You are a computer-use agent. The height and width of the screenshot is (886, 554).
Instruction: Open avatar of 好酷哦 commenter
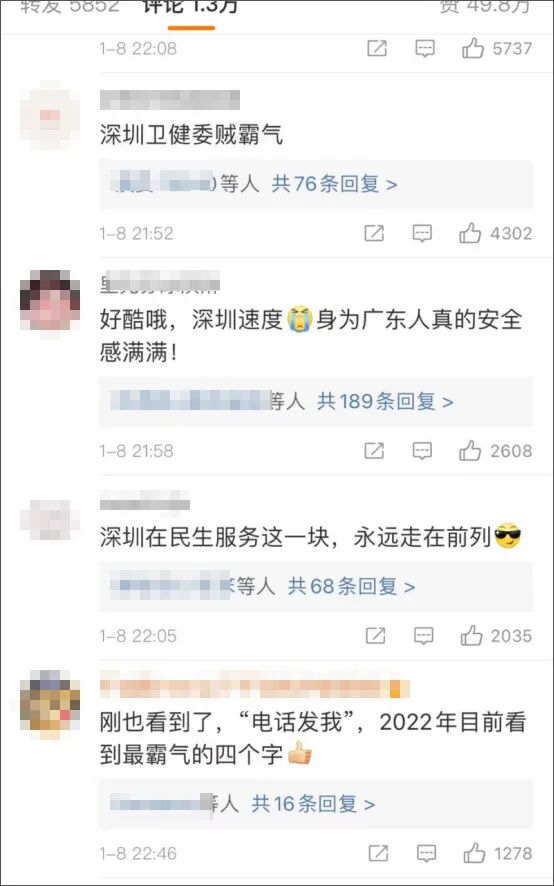pyautogui.click(x=50, y=301)
